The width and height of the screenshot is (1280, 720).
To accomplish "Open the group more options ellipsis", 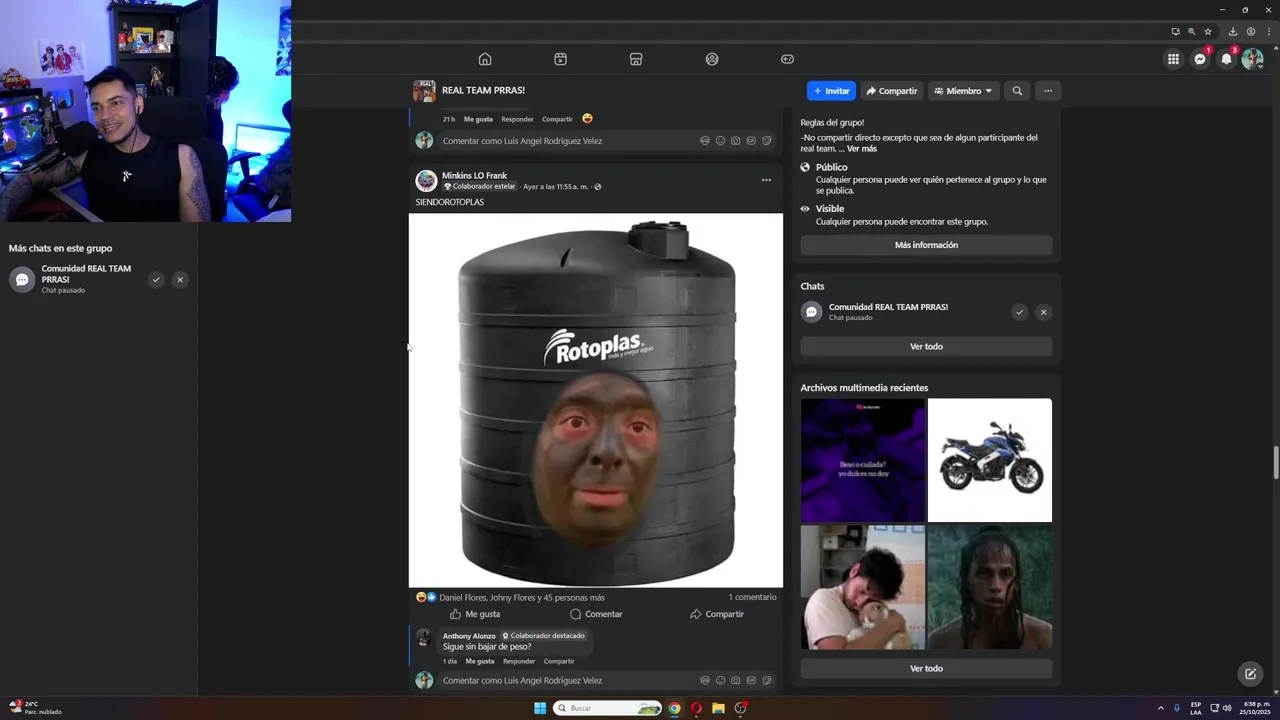I will tap(1048, 91).
